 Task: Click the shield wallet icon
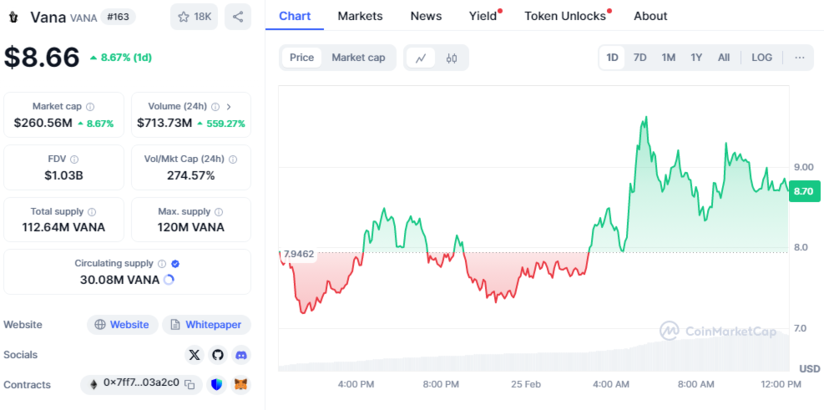point(217,384)
